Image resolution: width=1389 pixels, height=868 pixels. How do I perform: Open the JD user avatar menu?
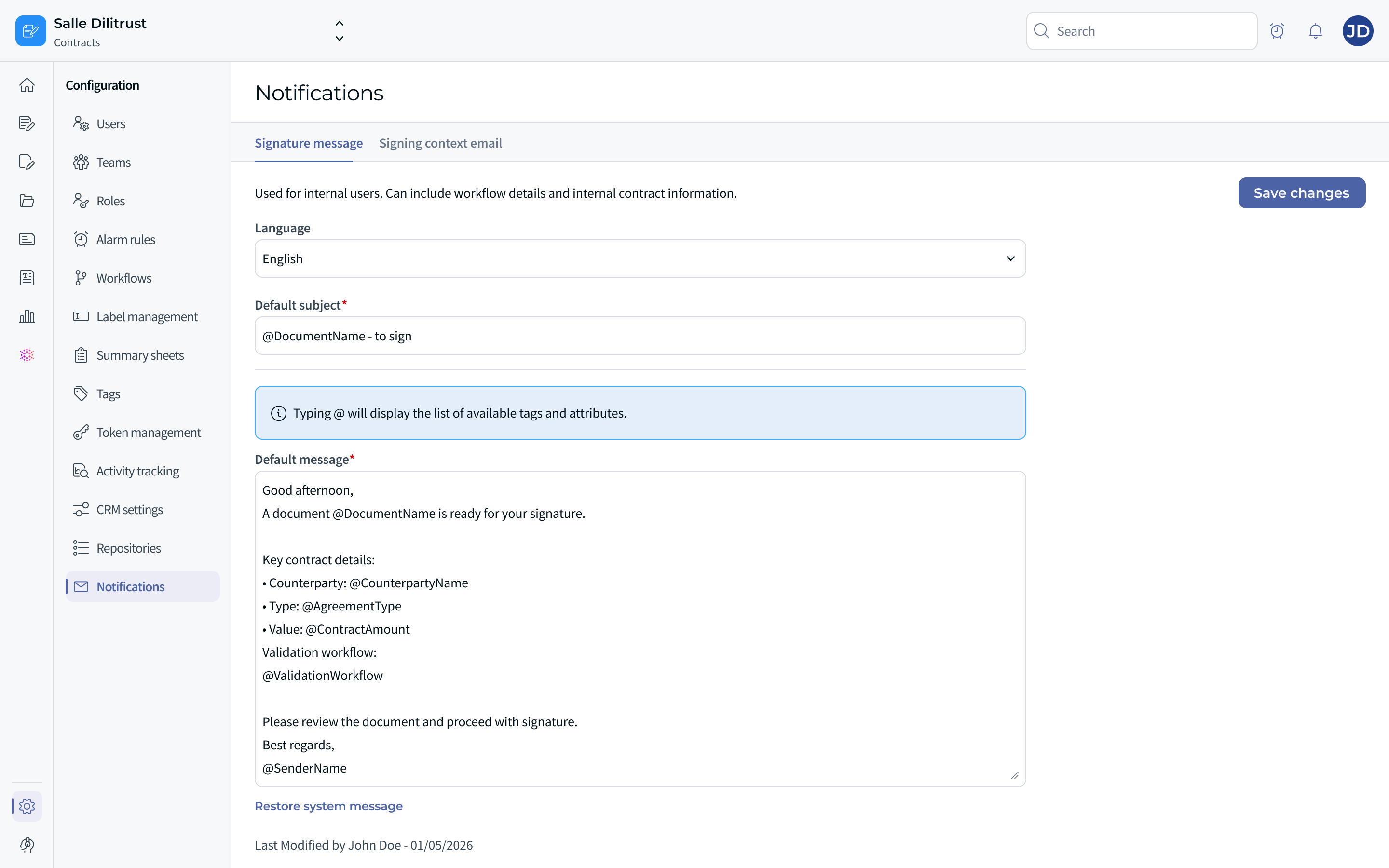(1358, 31)
